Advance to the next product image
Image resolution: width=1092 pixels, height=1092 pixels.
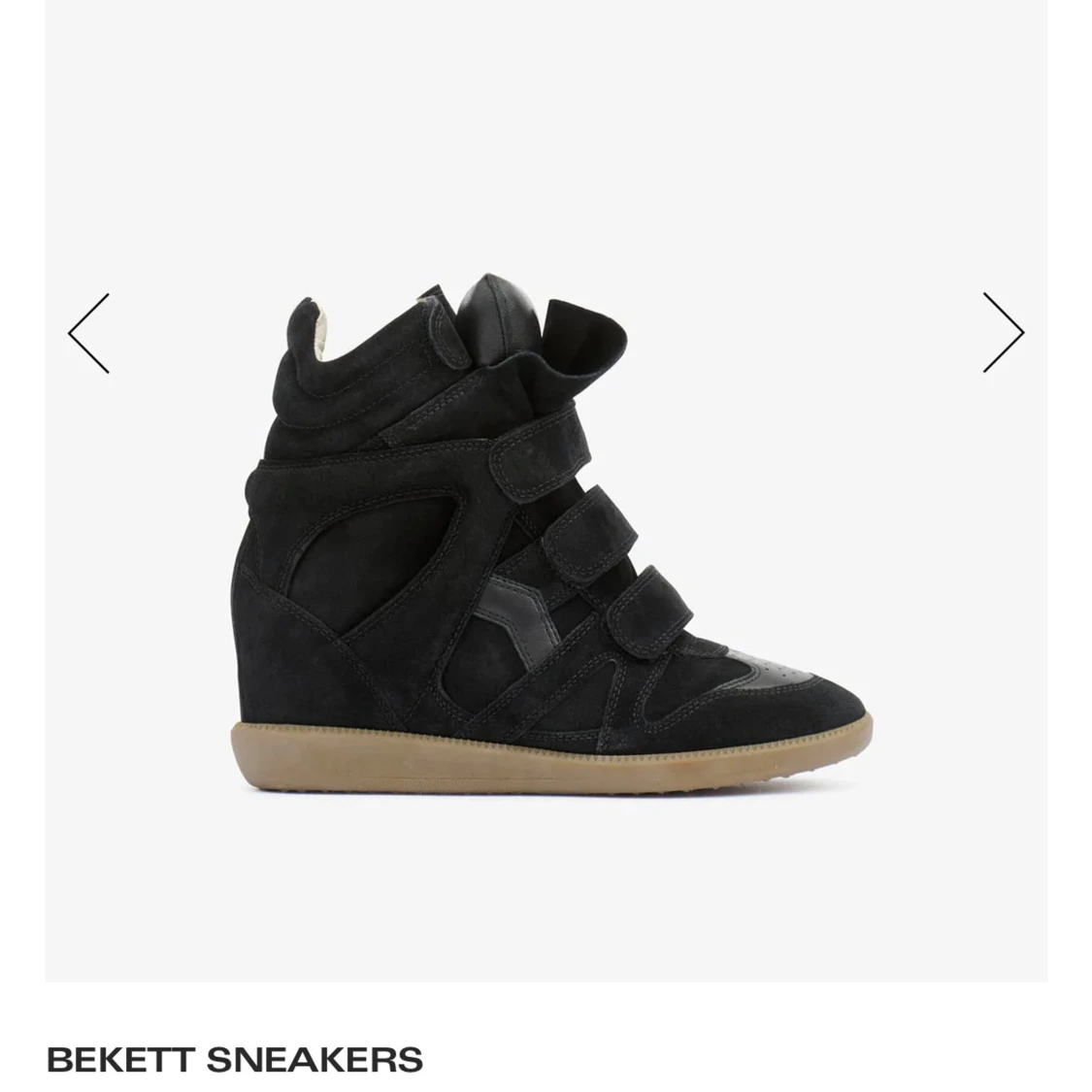(x=1004, y=332)
